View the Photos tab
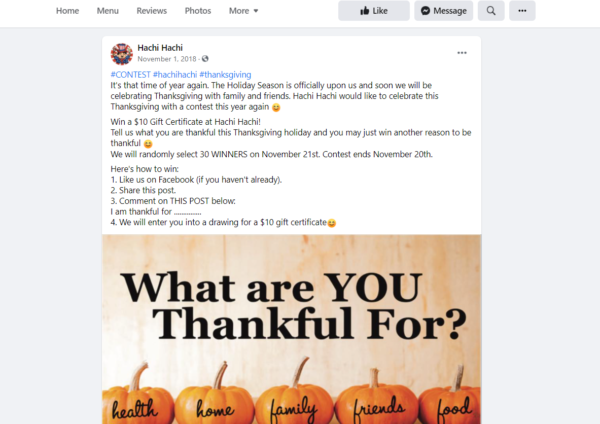This screenshot has width=600, height=424. [x=198, y=11]
